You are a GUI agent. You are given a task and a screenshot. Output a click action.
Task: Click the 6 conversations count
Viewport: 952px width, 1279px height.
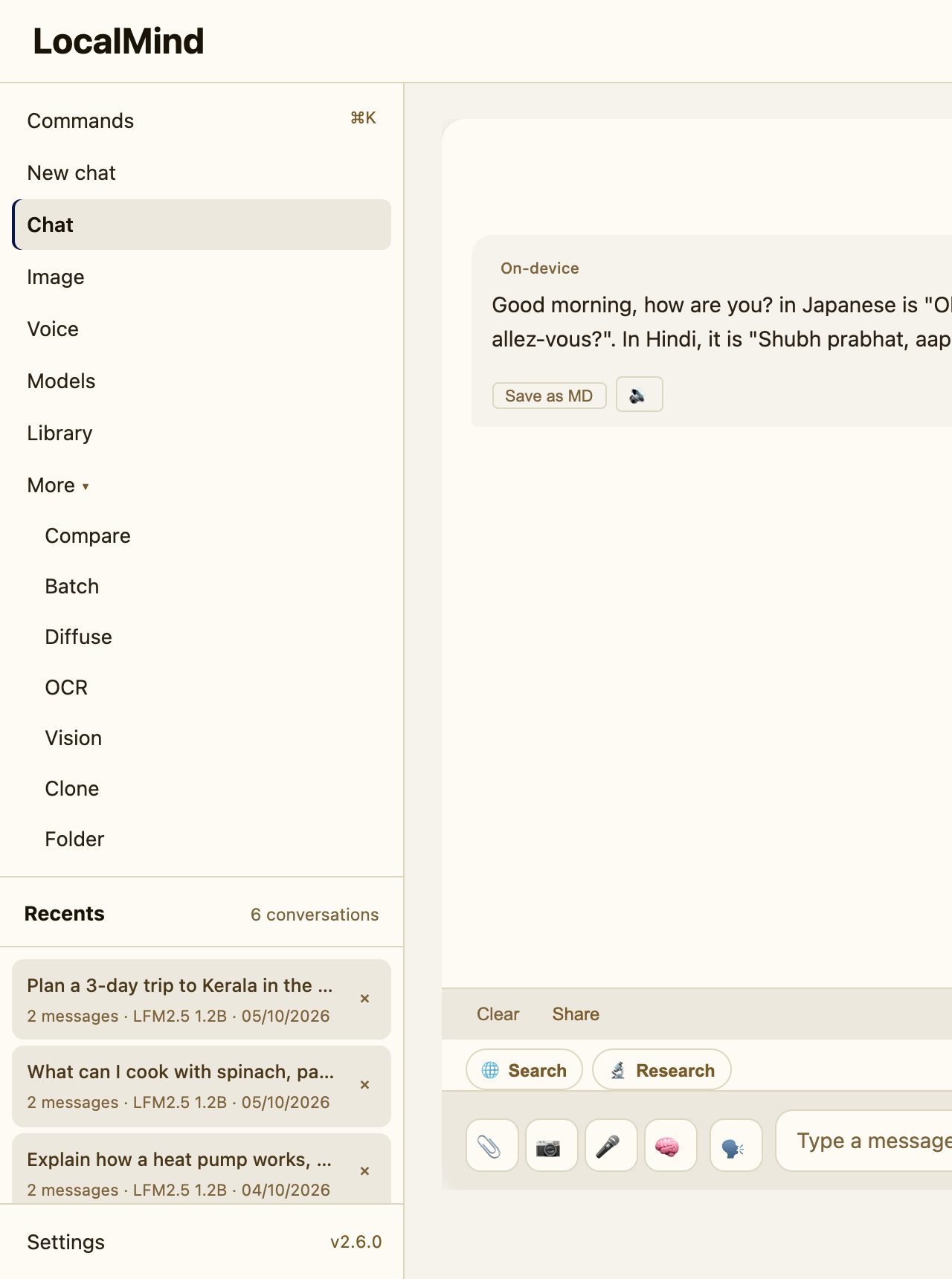click(x=315, y=915)
